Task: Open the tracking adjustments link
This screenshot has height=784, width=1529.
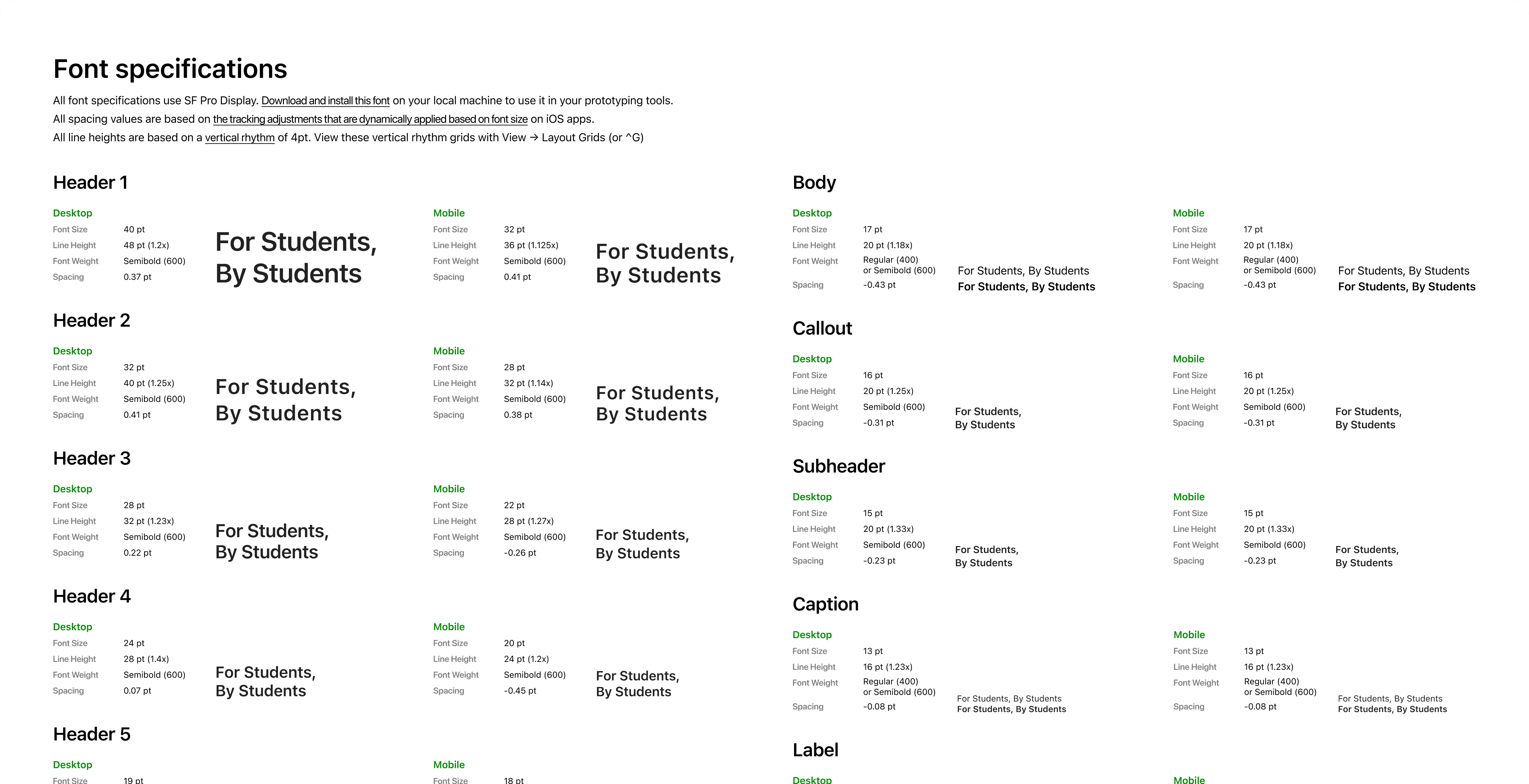Action: 370,119
